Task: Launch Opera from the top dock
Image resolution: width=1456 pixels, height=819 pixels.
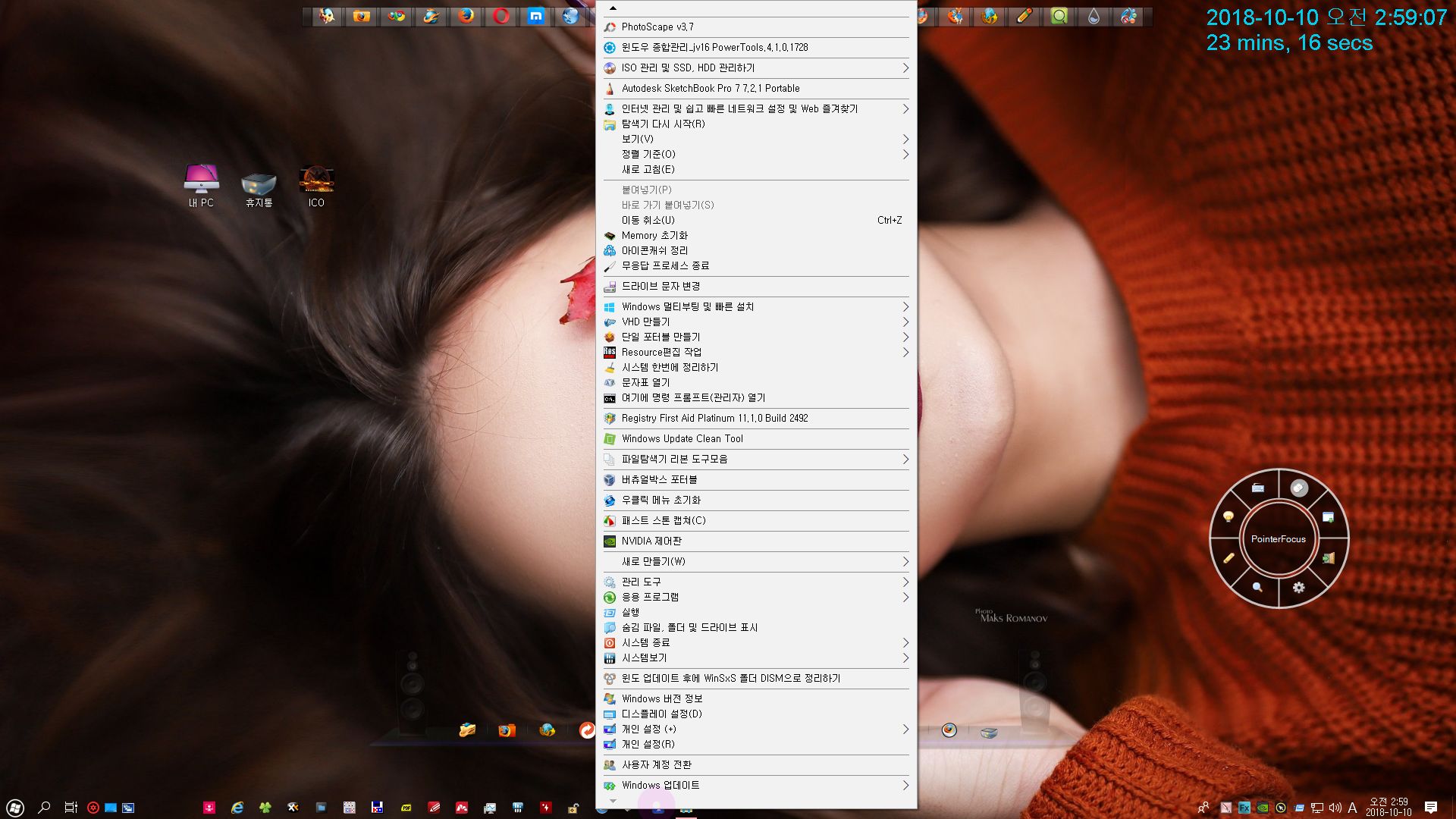Action: pos(501,16)
